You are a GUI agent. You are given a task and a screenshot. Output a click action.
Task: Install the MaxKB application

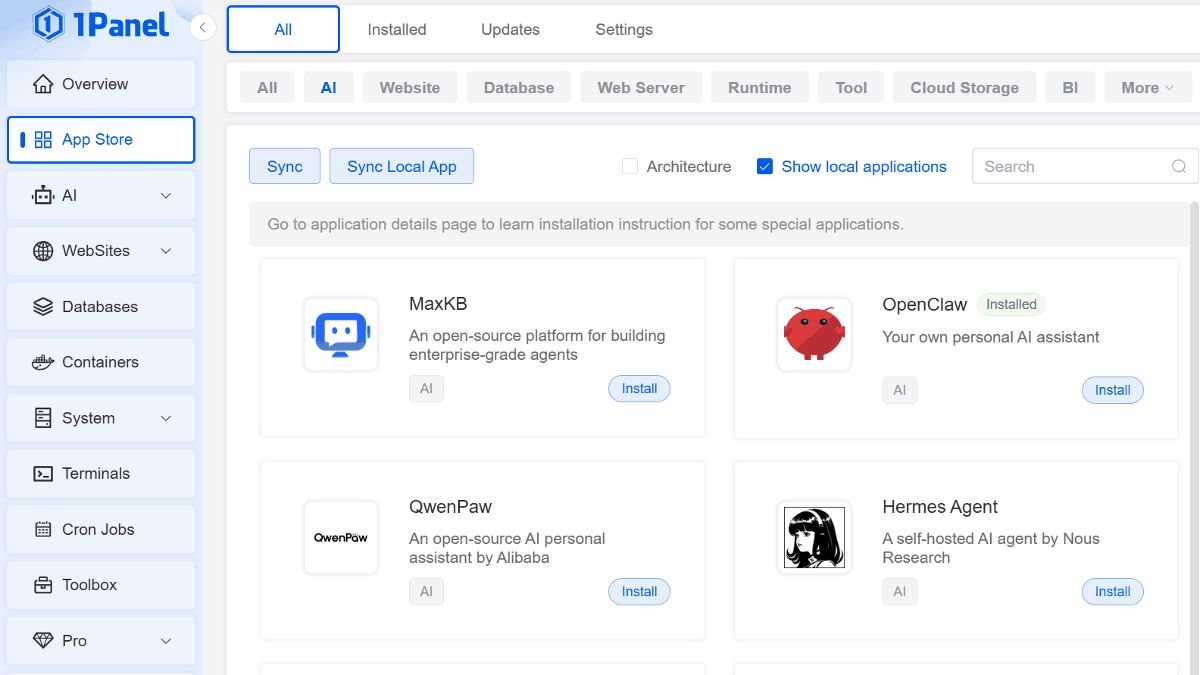[639, 388]
